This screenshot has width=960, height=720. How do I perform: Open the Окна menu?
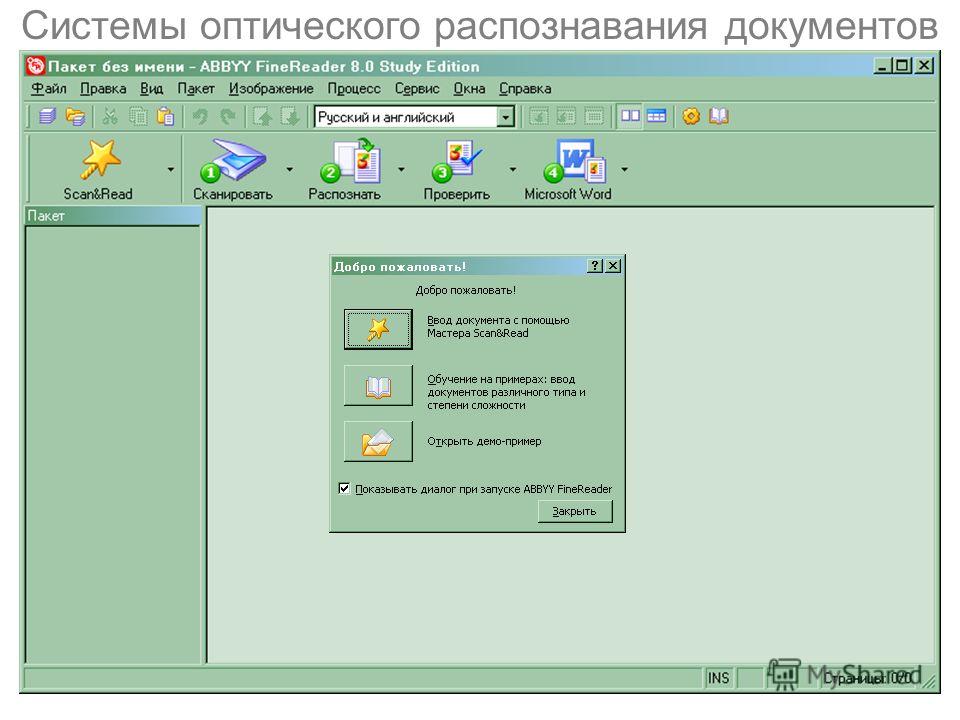tap(469, 89)
